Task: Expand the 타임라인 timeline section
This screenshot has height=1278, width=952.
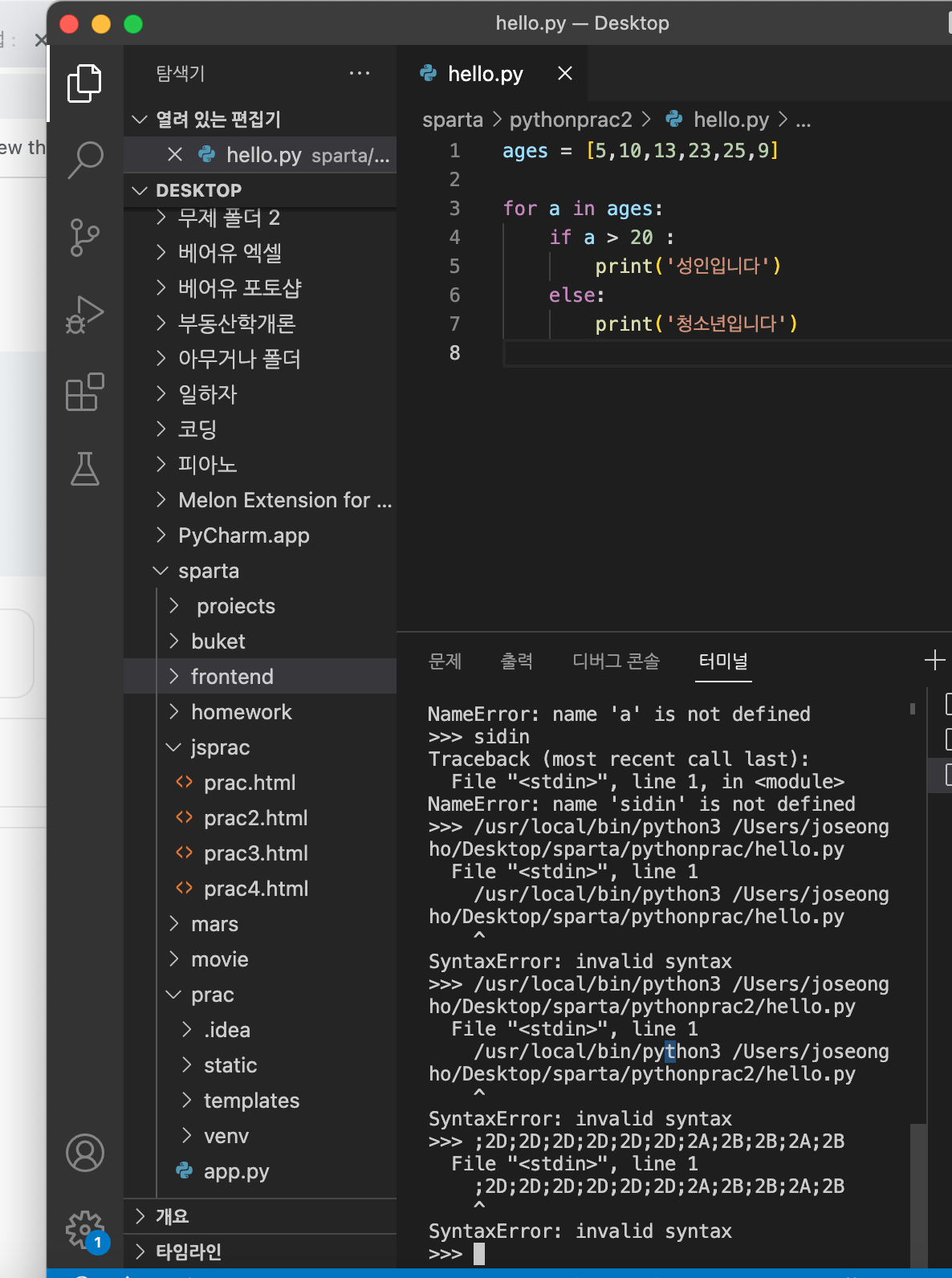Action: [260, 1252]
